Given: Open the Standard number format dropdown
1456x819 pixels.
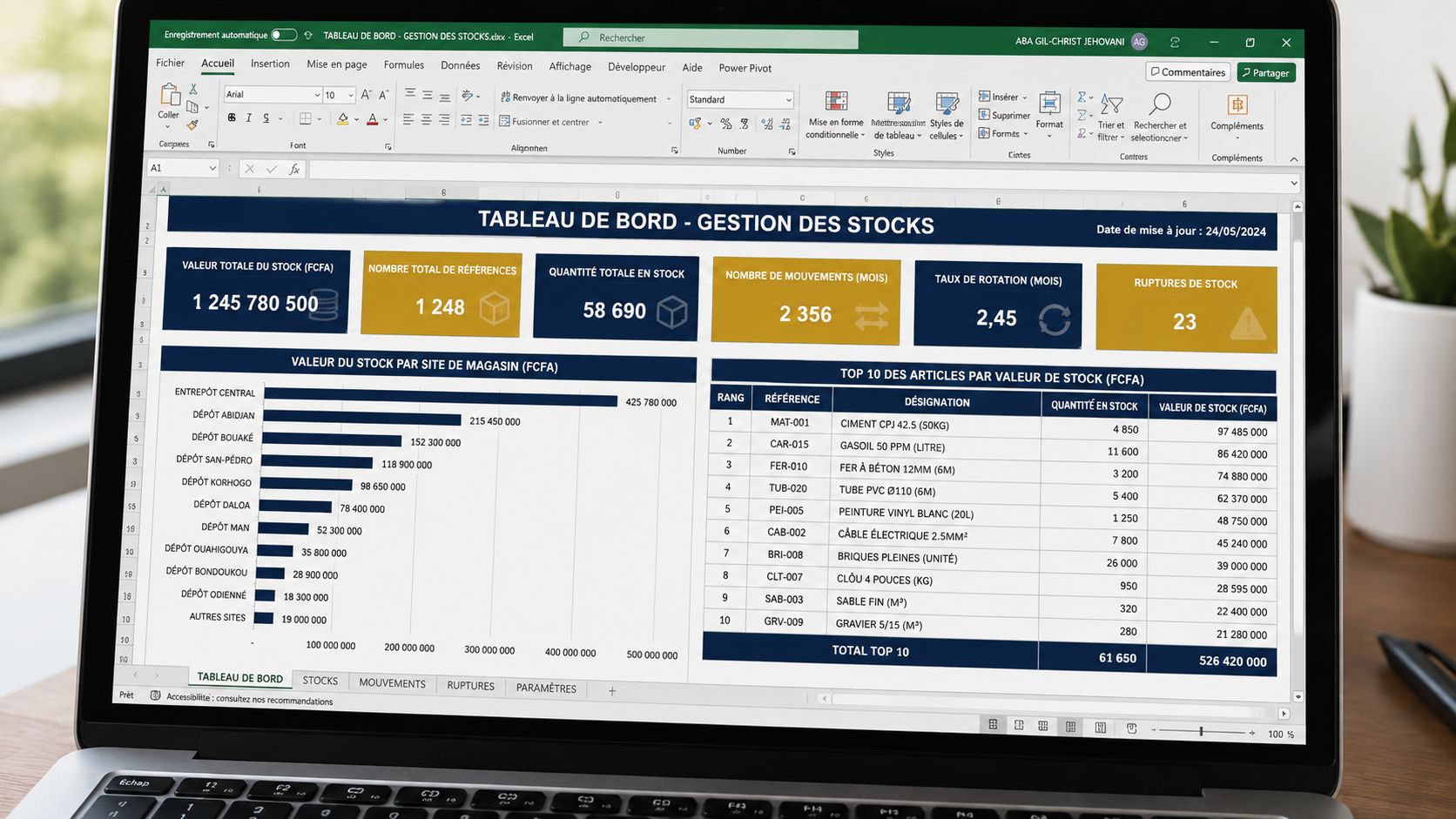Looking at the screenshot, I should click(x=788, y=100).
